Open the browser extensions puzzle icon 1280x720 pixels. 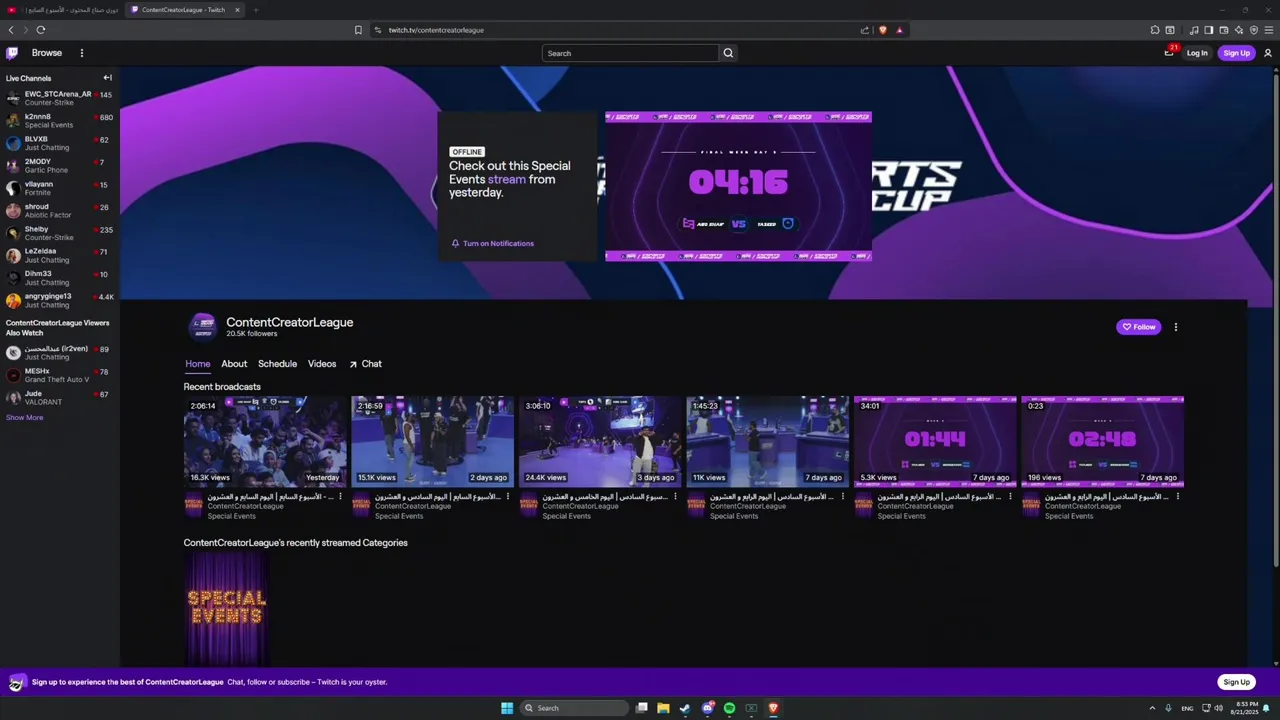pyautogui.click(x=1155, y=30)
